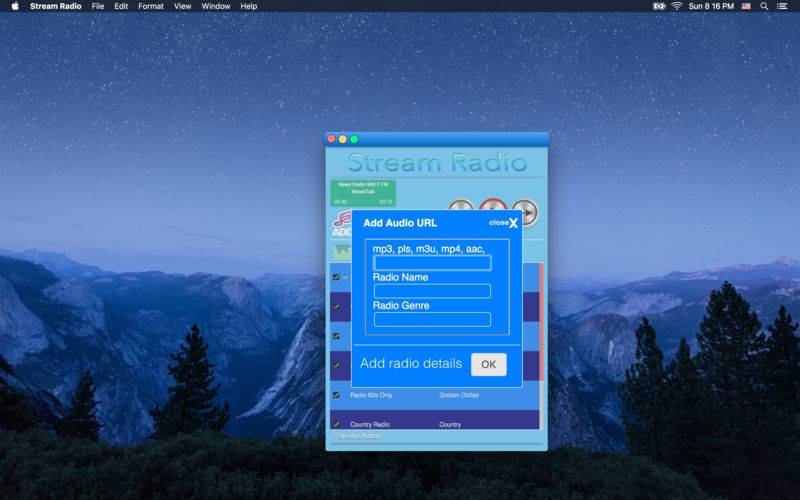Toggle the Radio 60s Only checkbox
Screen dimensions: 800x500
[336, 395]
